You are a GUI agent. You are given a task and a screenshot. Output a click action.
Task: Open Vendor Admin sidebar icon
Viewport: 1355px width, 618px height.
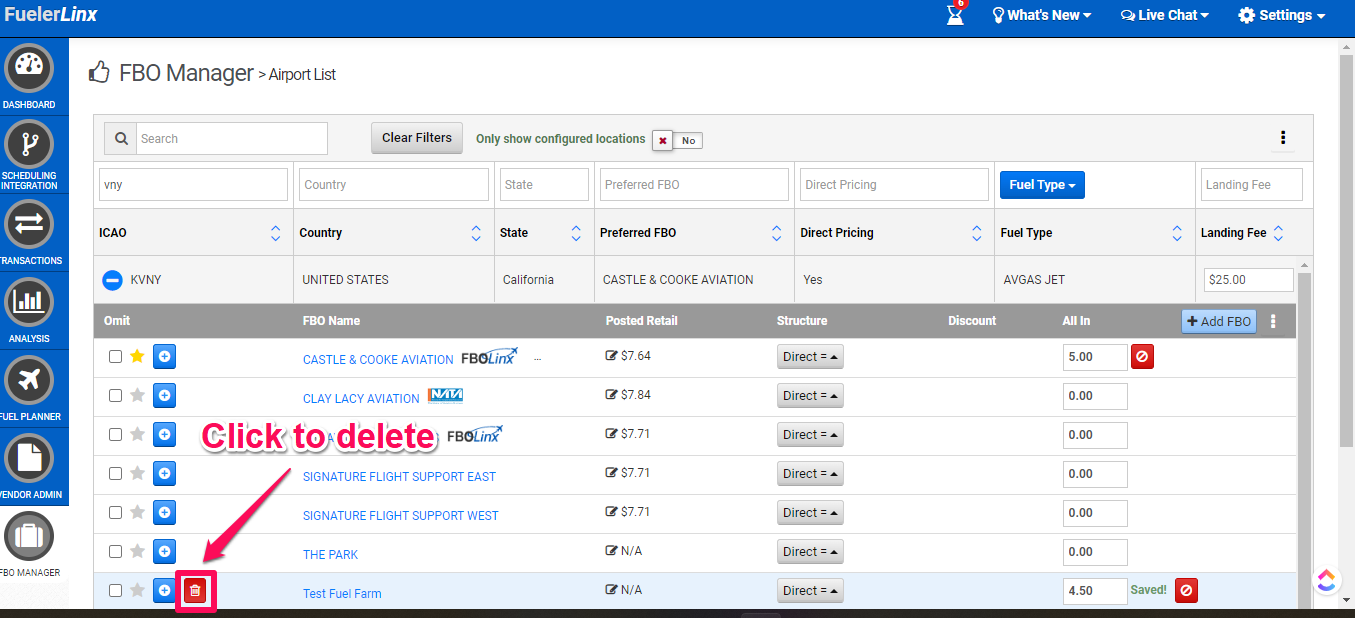tap(29, 458)
